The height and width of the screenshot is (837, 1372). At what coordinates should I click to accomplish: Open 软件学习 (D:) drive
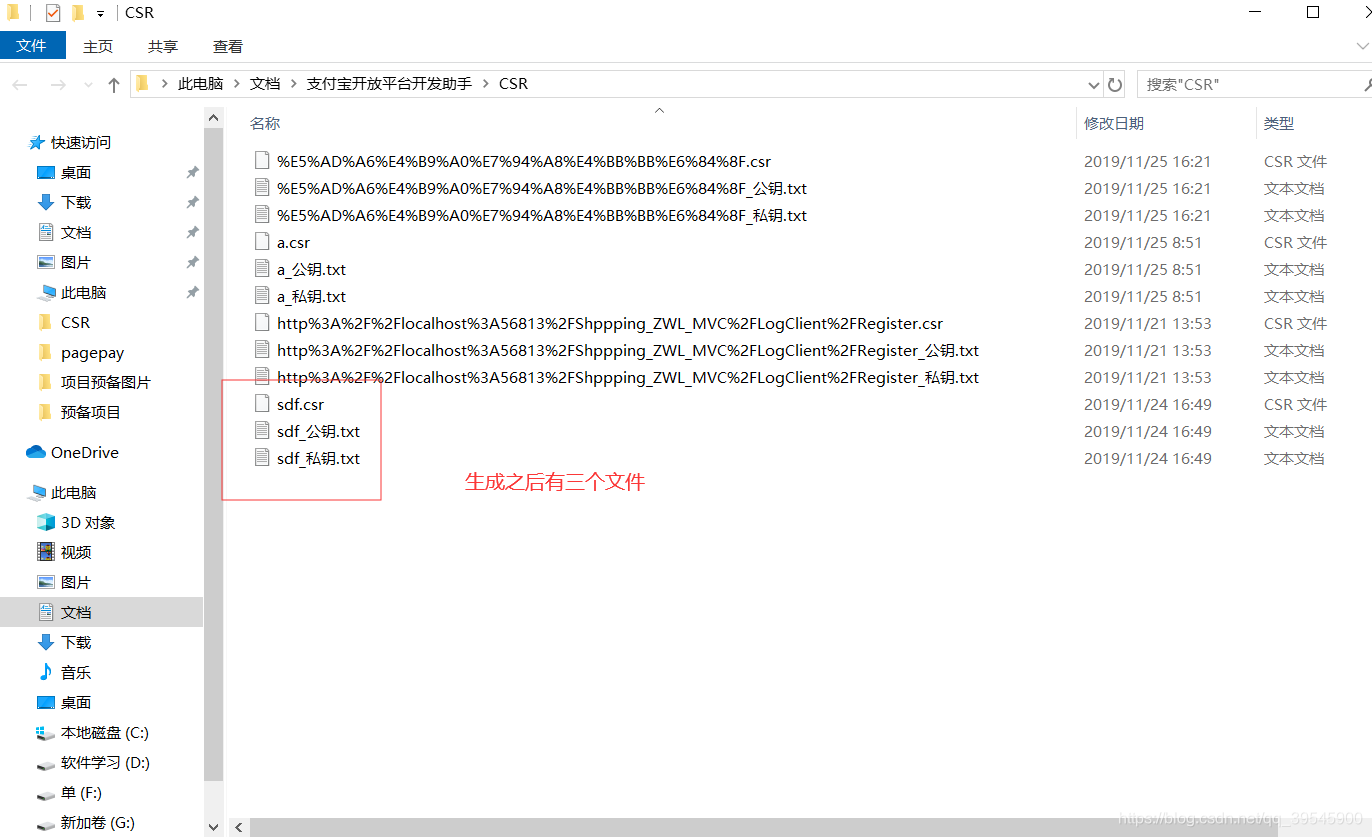pyautogui.click(x=105, y=763)
